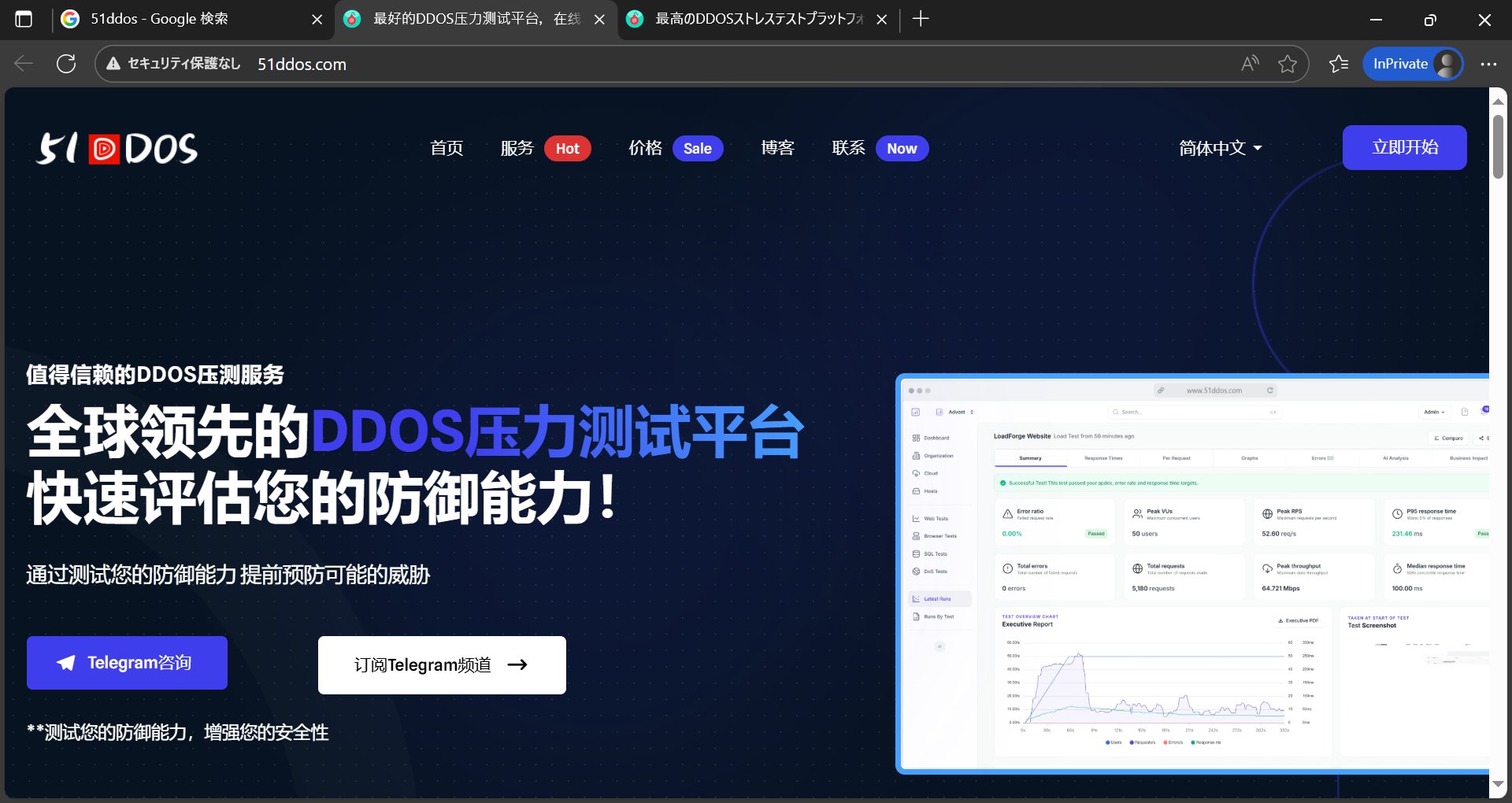Minimize the browser window
This screenshot has height=803, width=1512.
(x=1377, y=19)
